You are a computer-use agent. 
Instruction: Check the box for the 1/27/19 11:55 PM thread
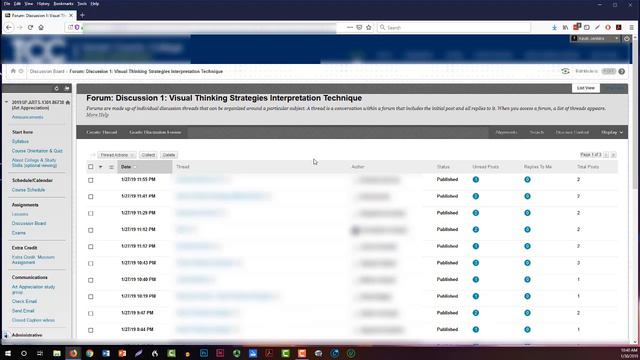click(91, 180)
